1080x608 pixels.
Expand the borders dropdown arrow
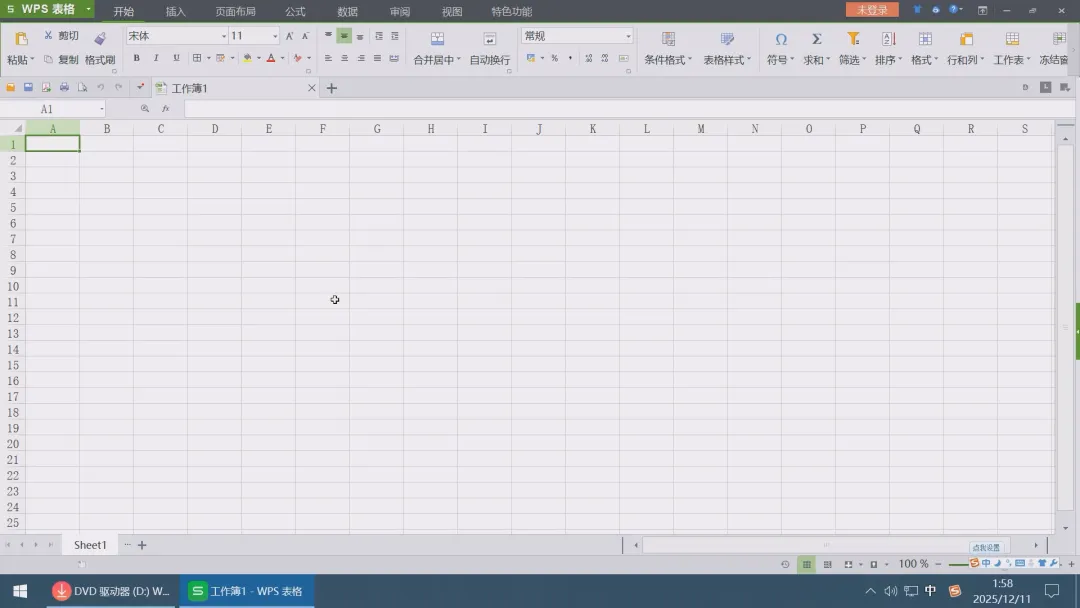tap(209, 59)
